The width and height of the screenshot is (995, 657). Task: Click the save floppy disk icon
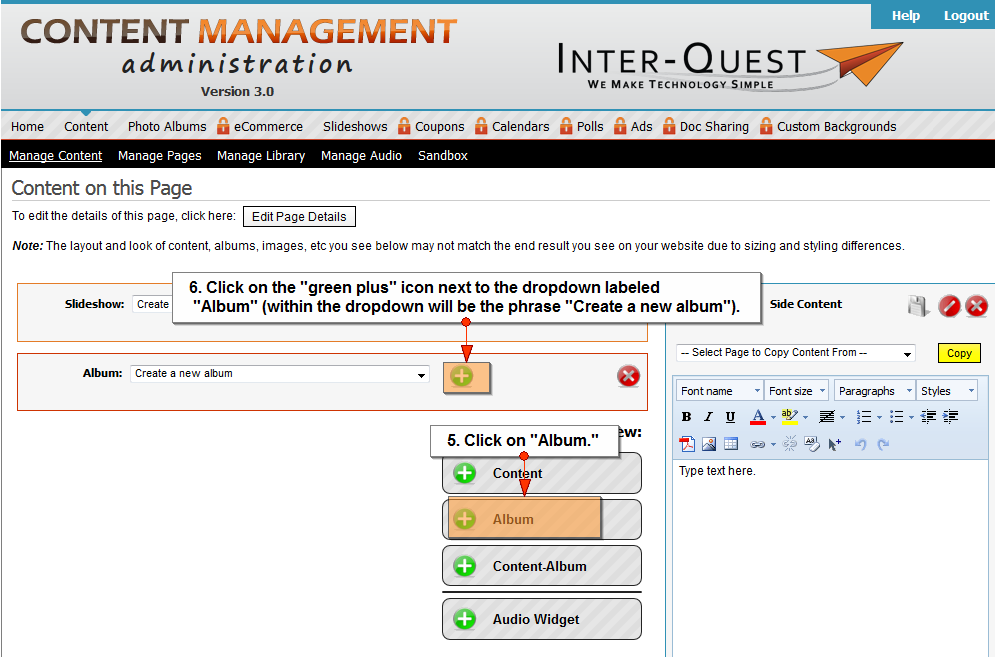coord(919,306)
